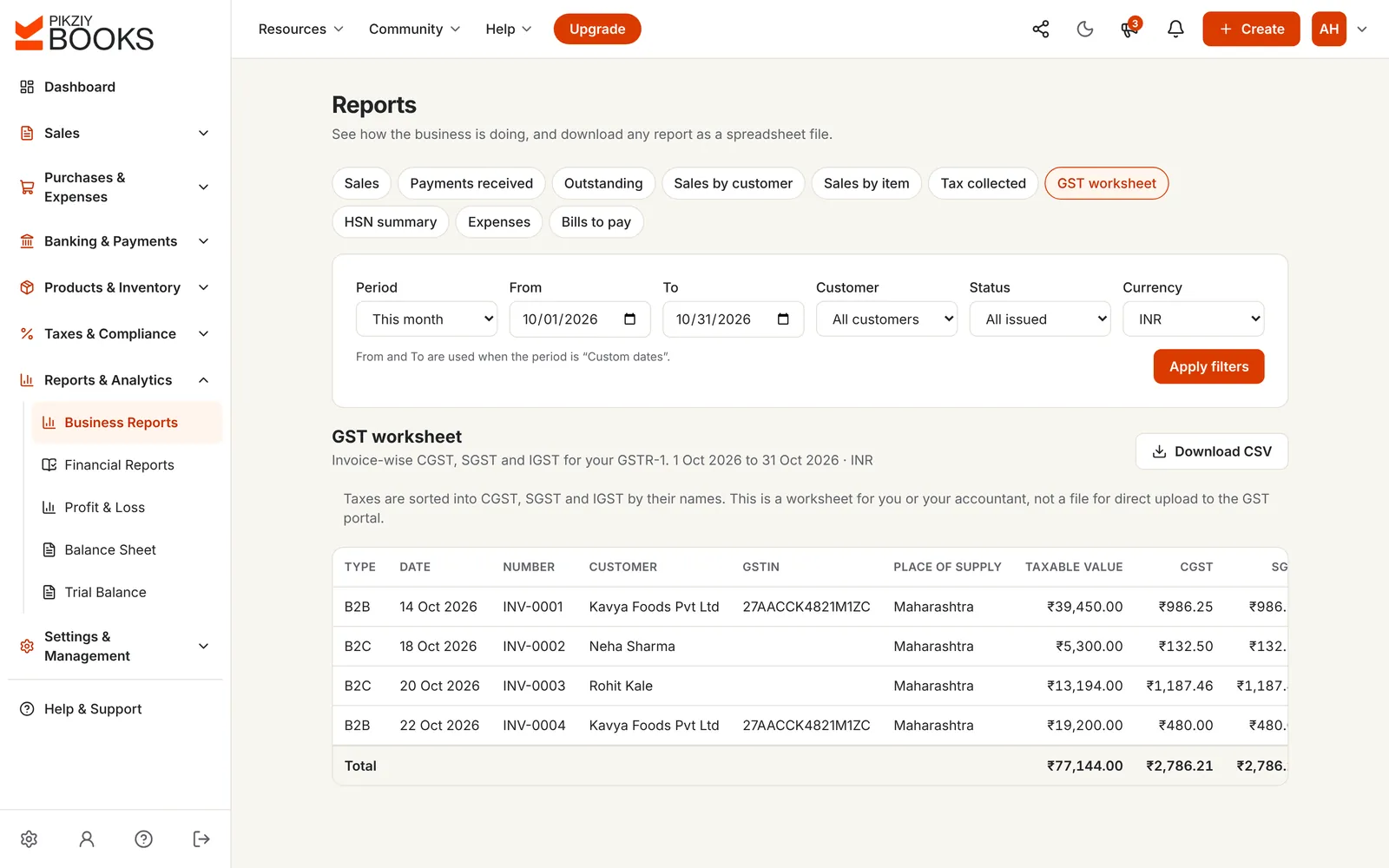Image resolution: width=1389 pixels, height=868 pixels.
Task: Expand Purchases & Expenses sidebar section
Action: (x=115, y=187)
